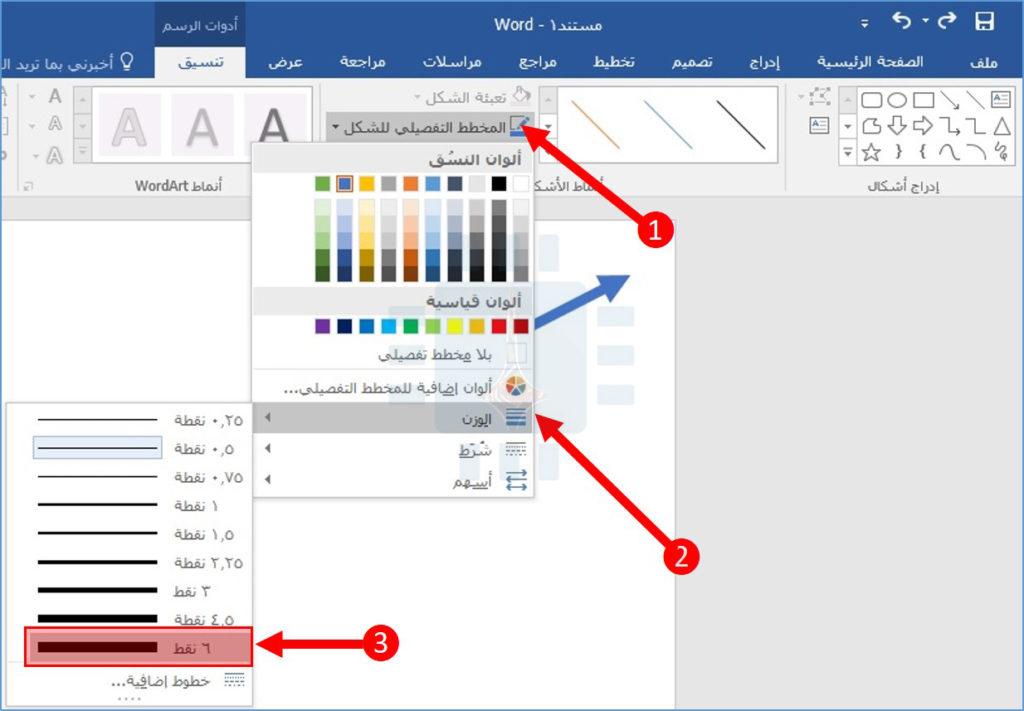Pick the triangle shape in the gallery
Screen dimensions: 1024x711
coord(1001,125)
